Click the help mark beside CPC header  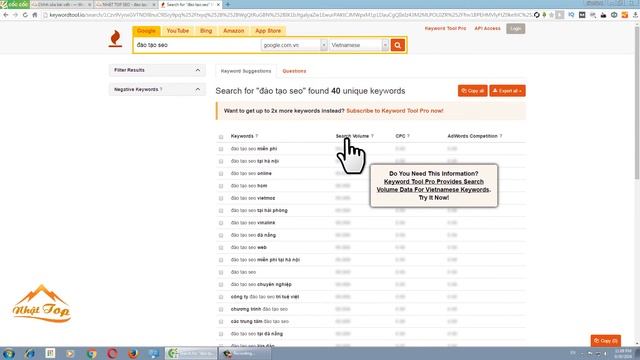click(408, 136)
